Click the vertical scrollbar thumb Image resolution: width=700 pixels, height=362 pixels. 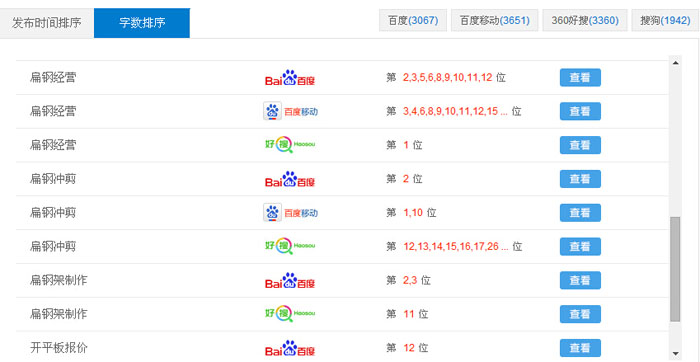[x=675, y=269]
